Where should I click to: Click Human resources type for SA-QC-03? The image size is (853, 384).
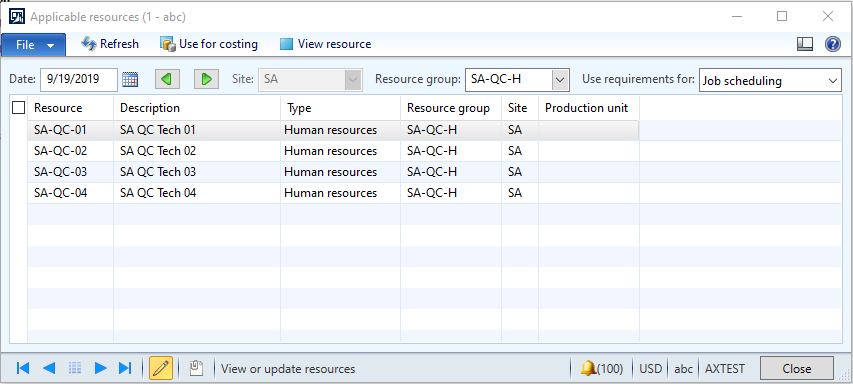click(x=341, y=172)
